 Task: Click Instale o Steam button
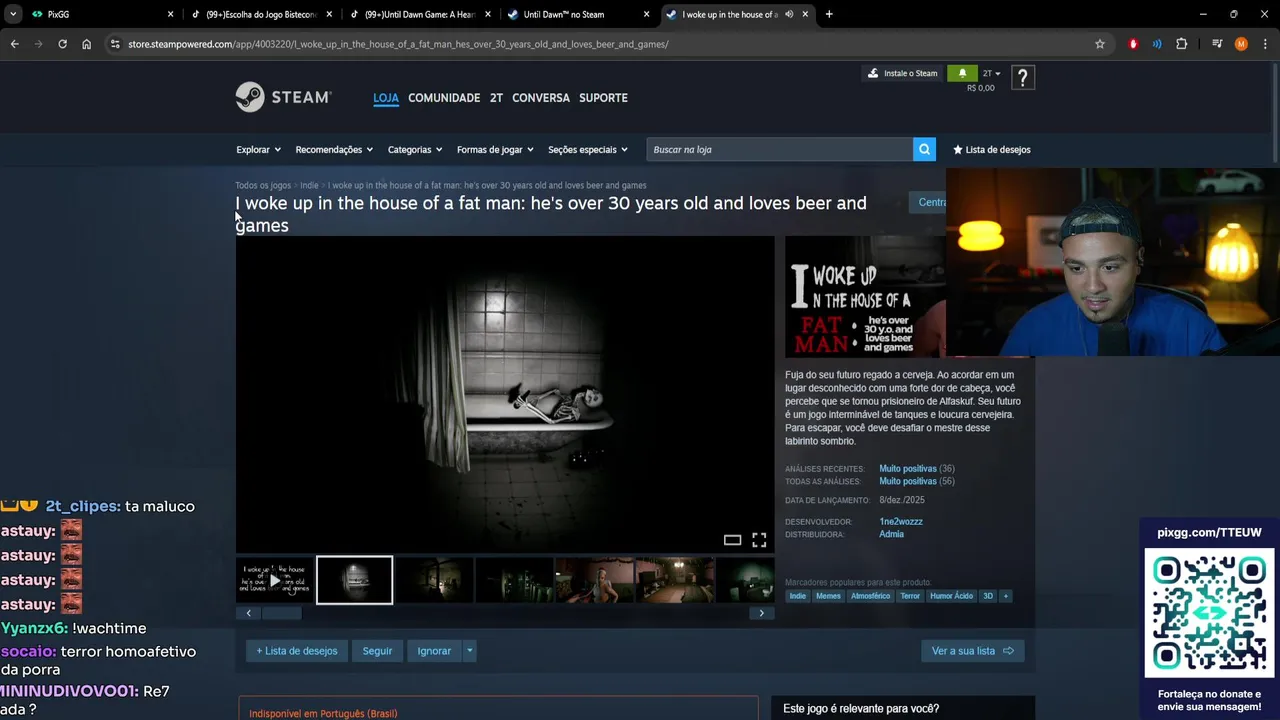click(x=903, y=73)
